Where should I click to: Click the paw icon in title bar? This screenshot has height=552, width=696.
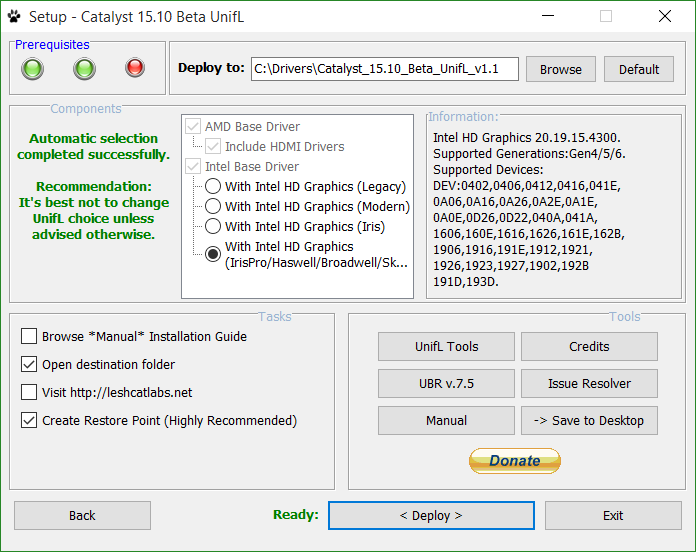[14, 17]
